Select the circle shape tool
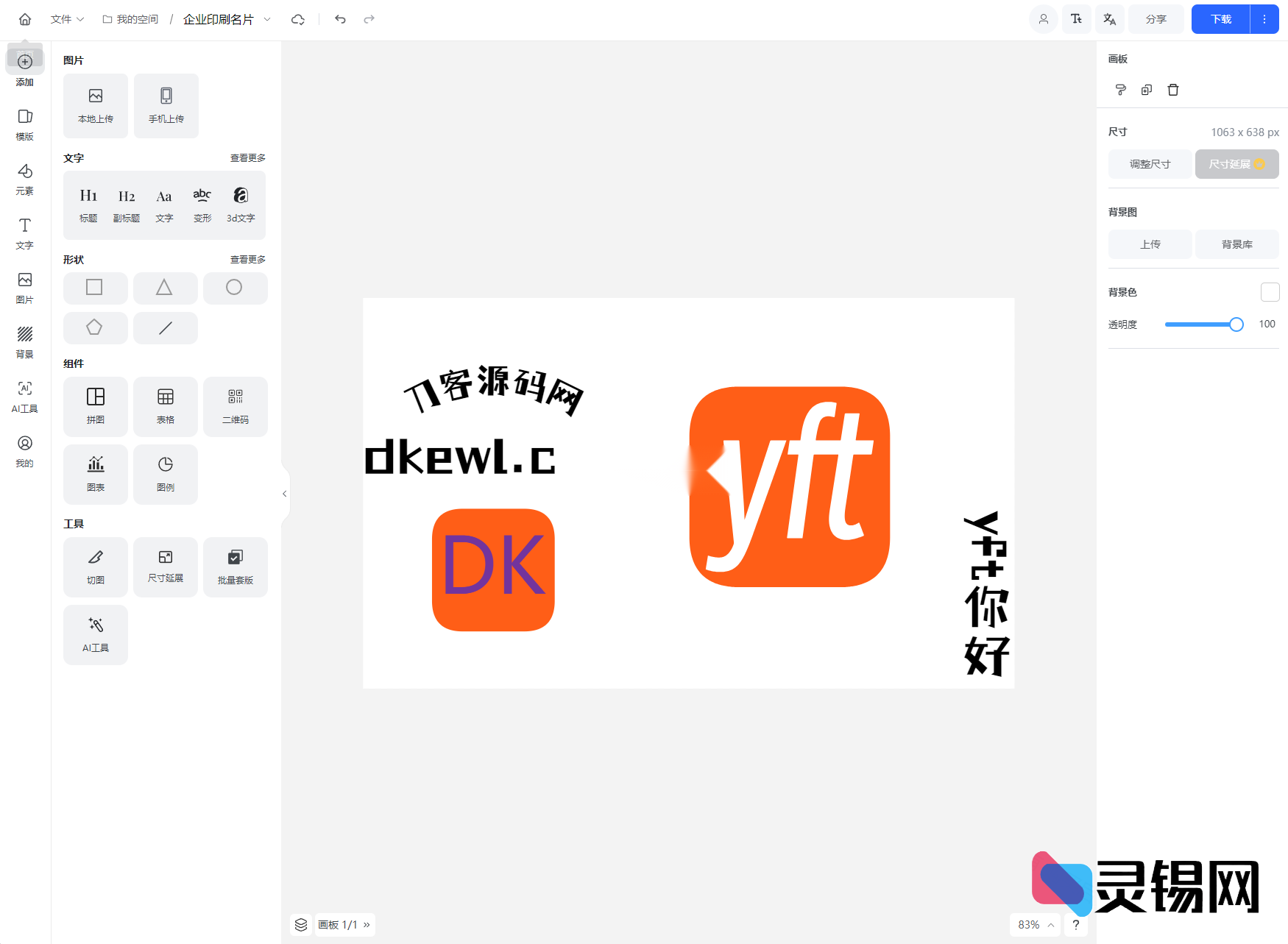The width and height of the screenshot is (1288, 944). [x=235, y=288]
